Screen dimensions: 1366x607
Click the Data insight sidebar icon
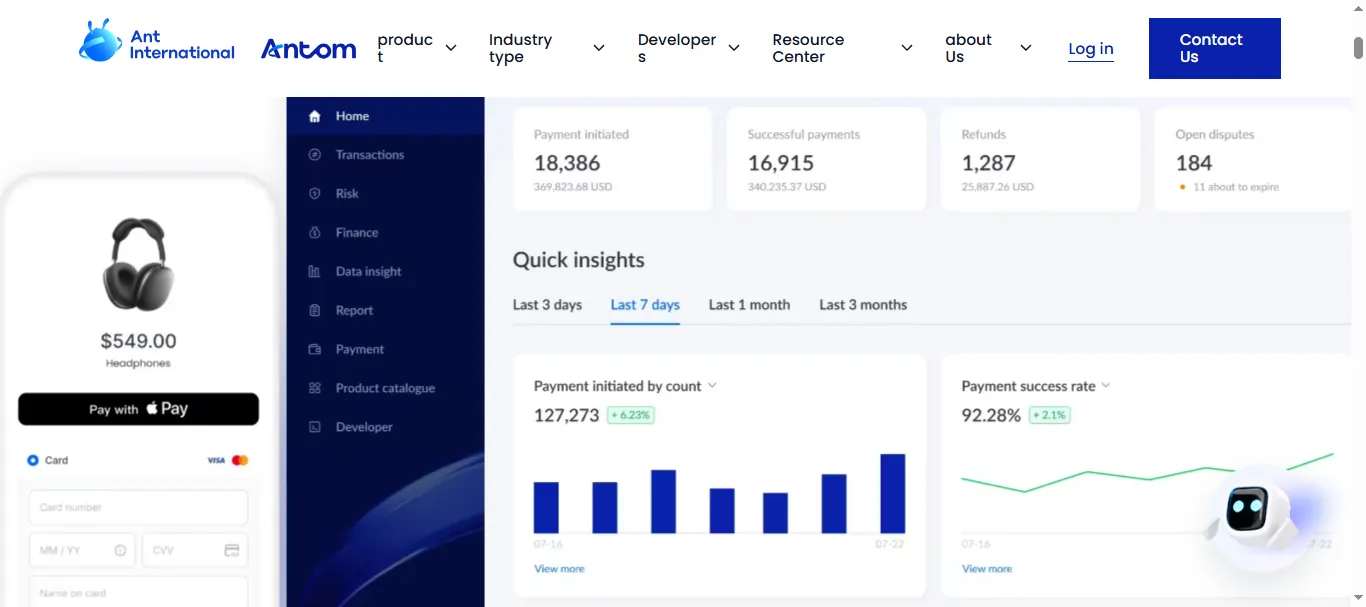point(315,272)
